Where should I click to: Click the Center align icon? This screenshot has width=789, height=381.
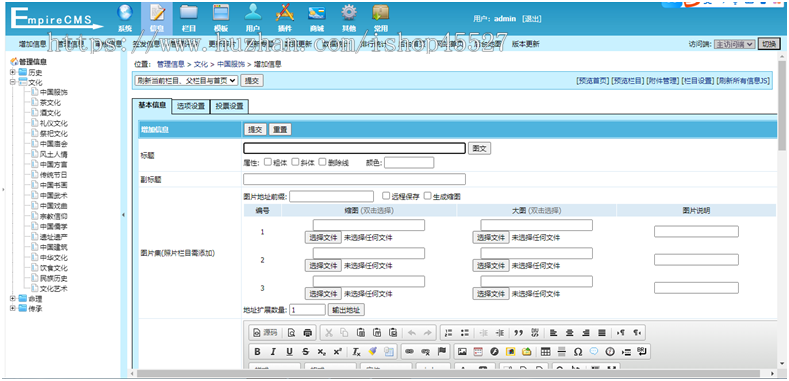tap(570, 333)
